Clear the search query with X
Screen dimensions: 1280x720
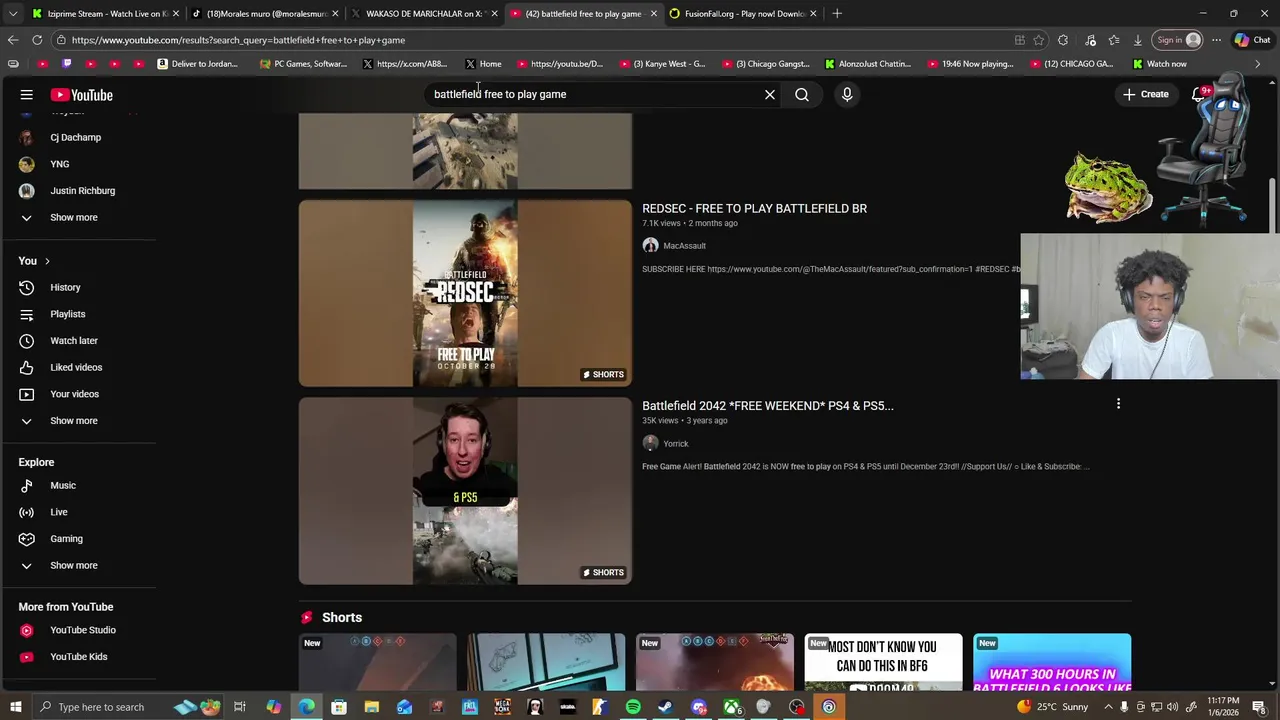tap(770, 94)
